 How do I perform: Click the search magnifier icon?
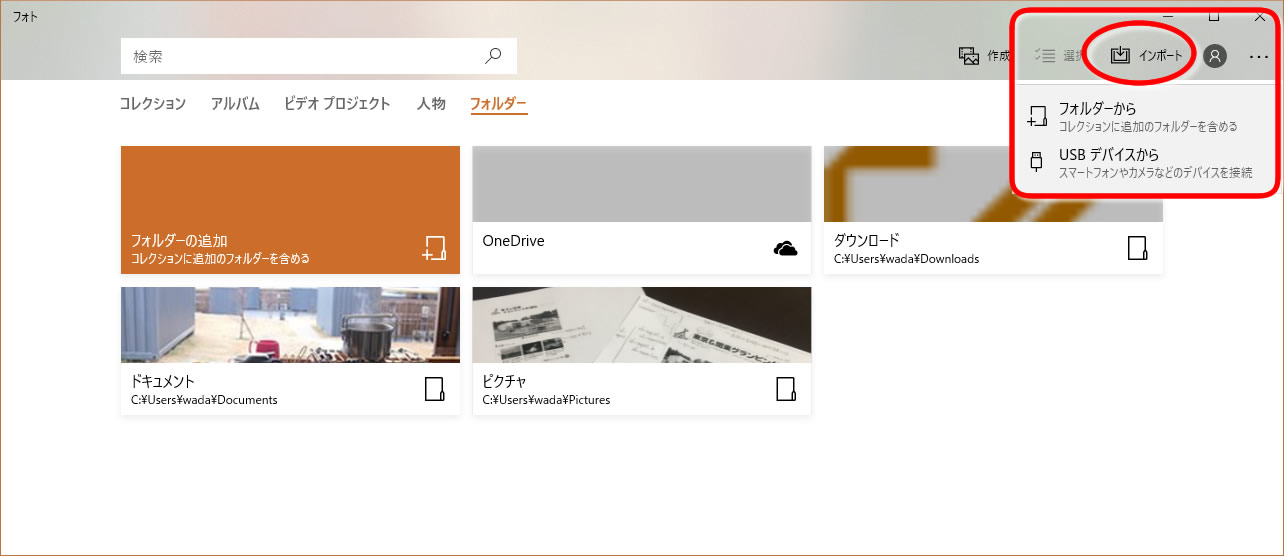[x=493, y=56]
